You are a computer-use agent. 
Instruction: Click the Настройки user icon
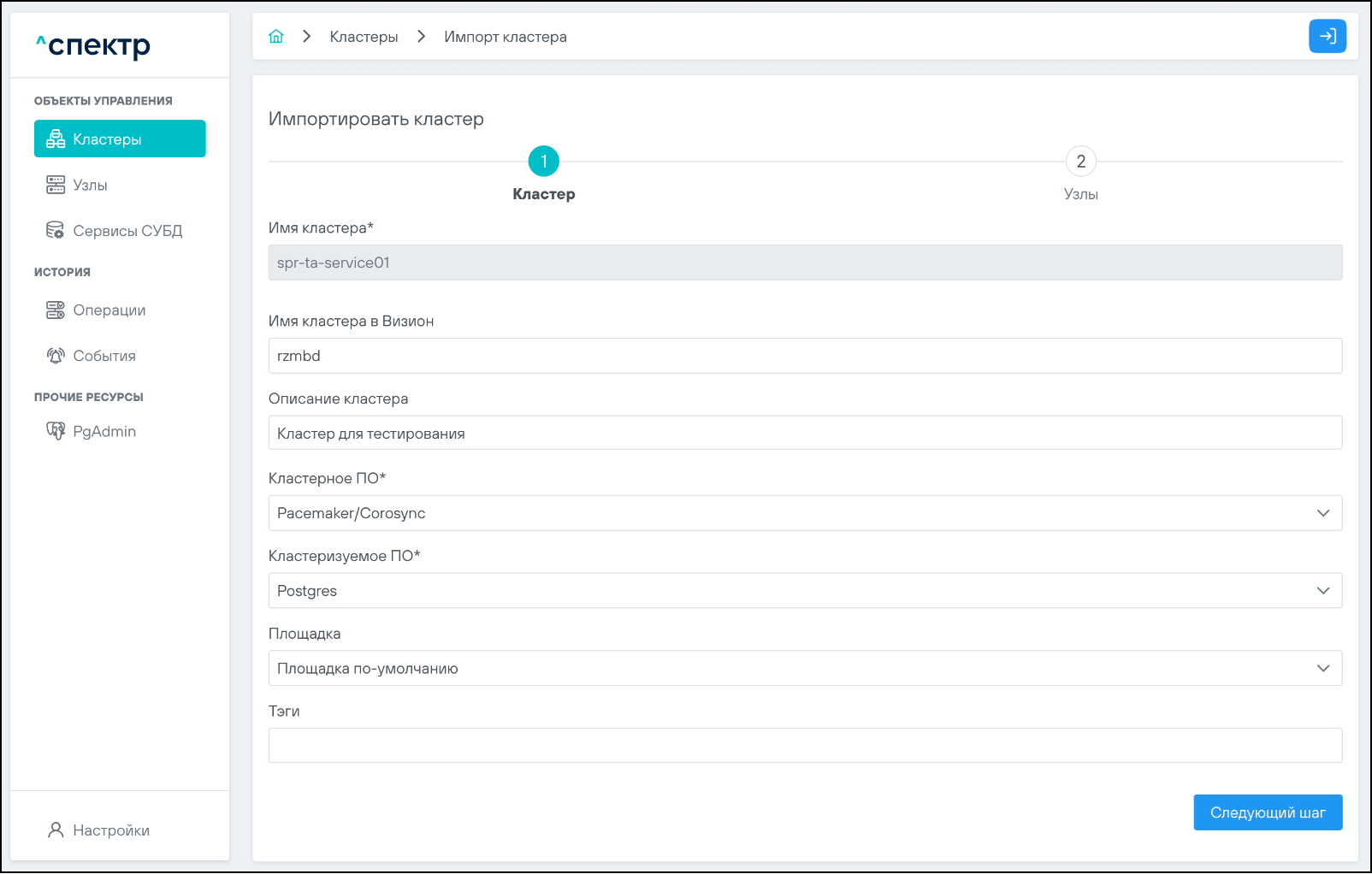coord(56,830)
